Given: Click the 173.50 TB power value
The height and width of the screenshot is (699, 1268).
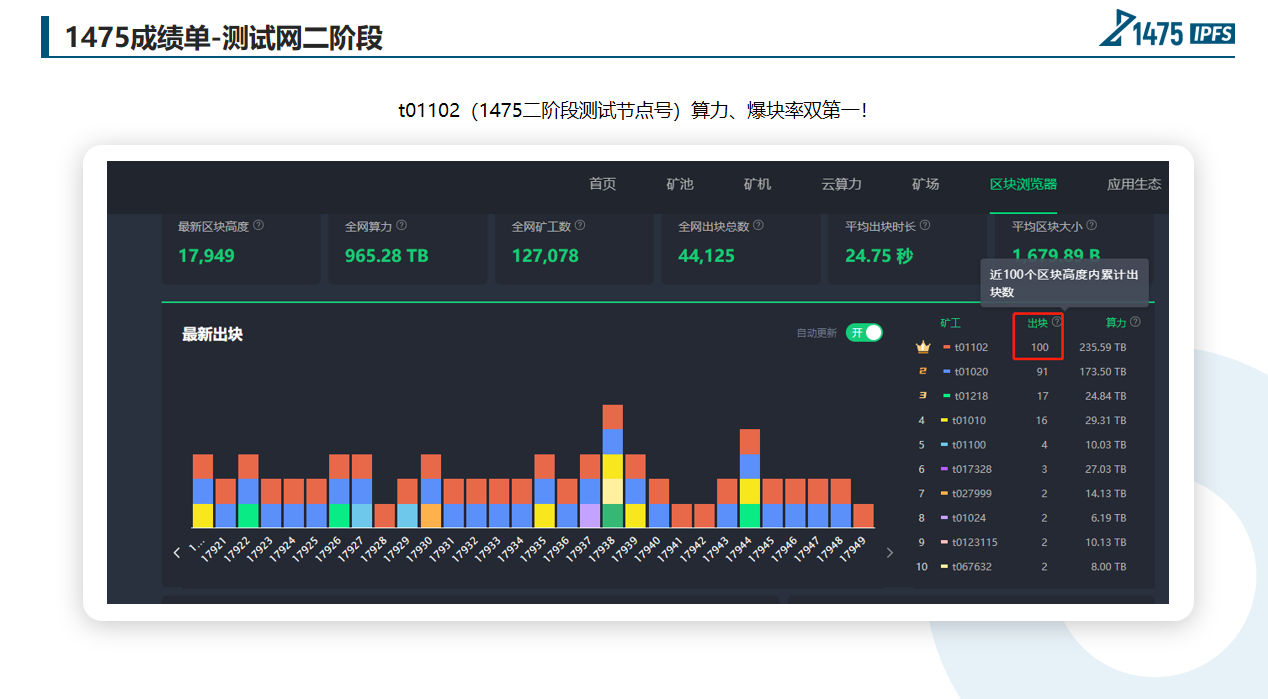Looking at the screenshot, I should pyautogui.click(x=1103, y=372).
